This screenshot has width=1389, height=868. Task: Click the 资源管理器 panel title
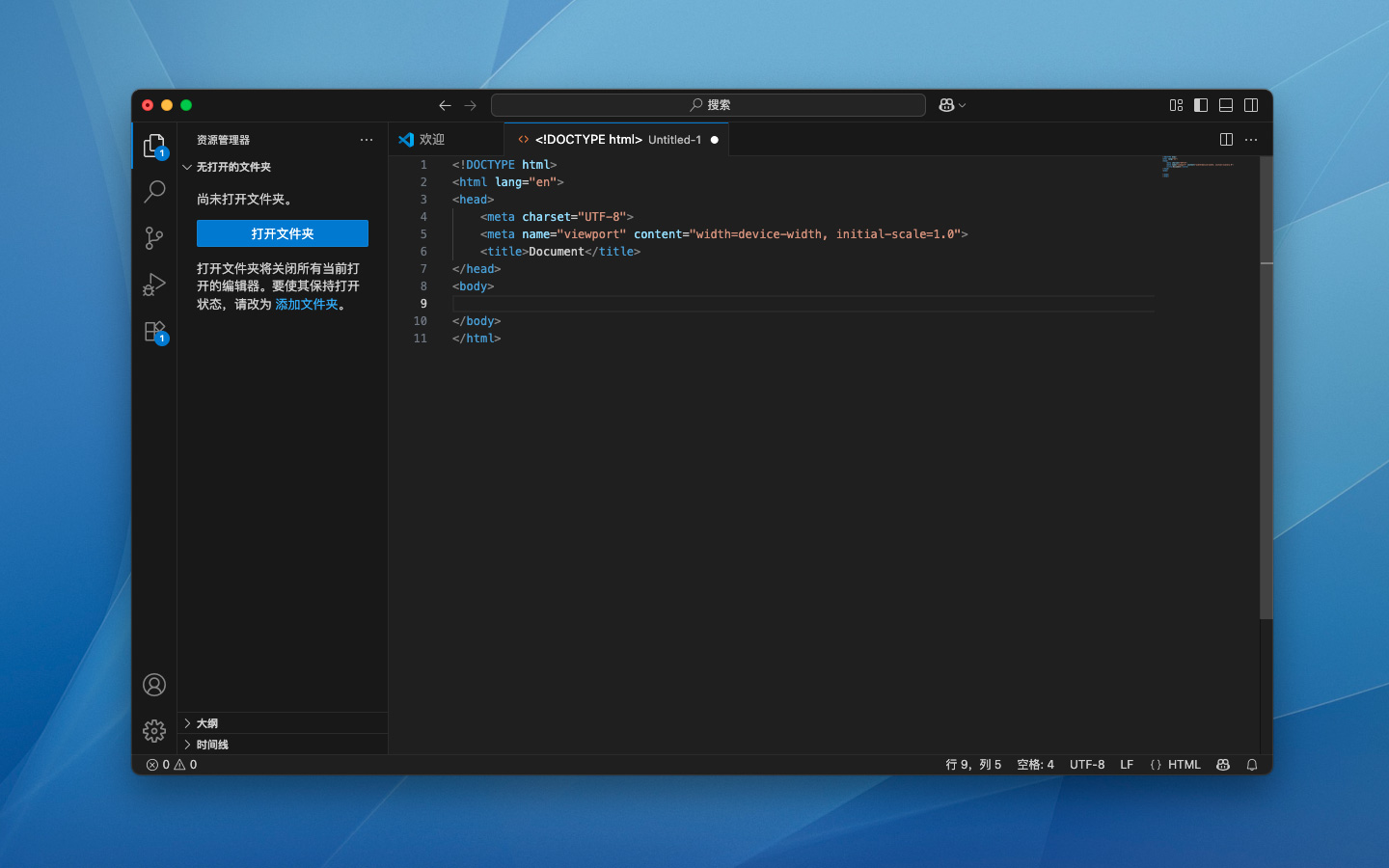point(223,140)
